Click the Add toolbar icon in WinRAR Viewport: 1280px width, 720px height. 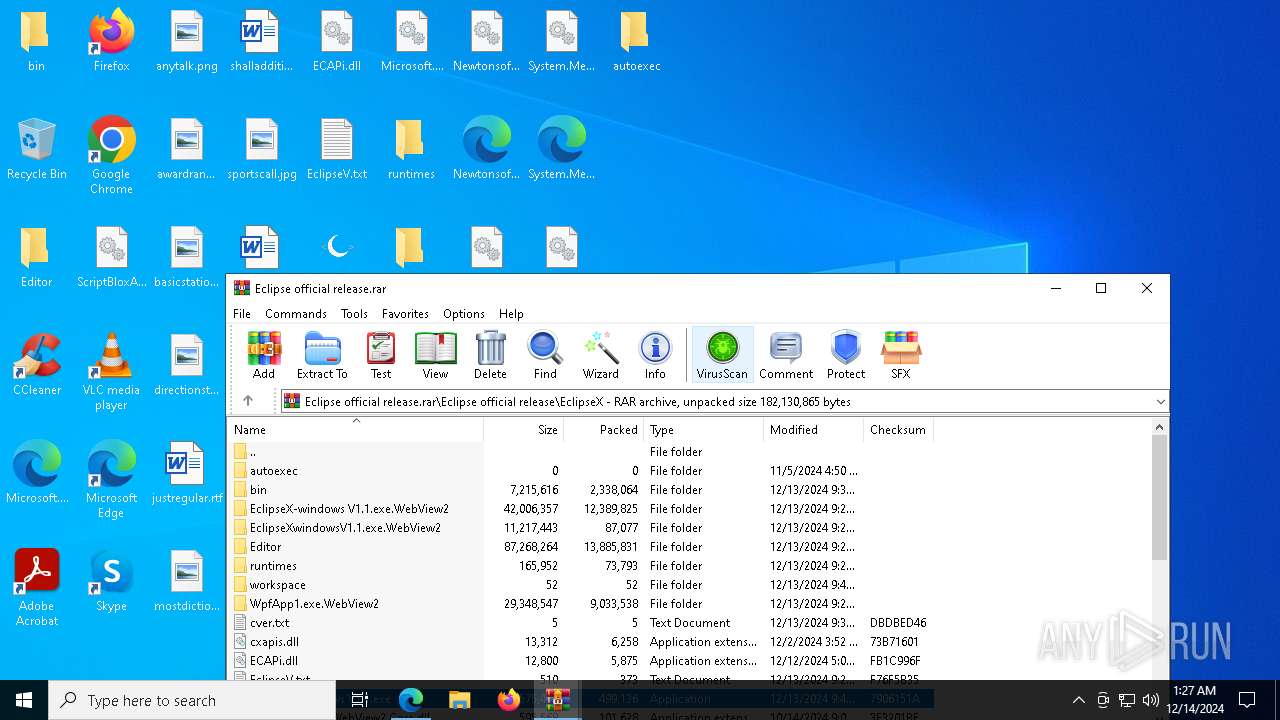coord(264,355)
